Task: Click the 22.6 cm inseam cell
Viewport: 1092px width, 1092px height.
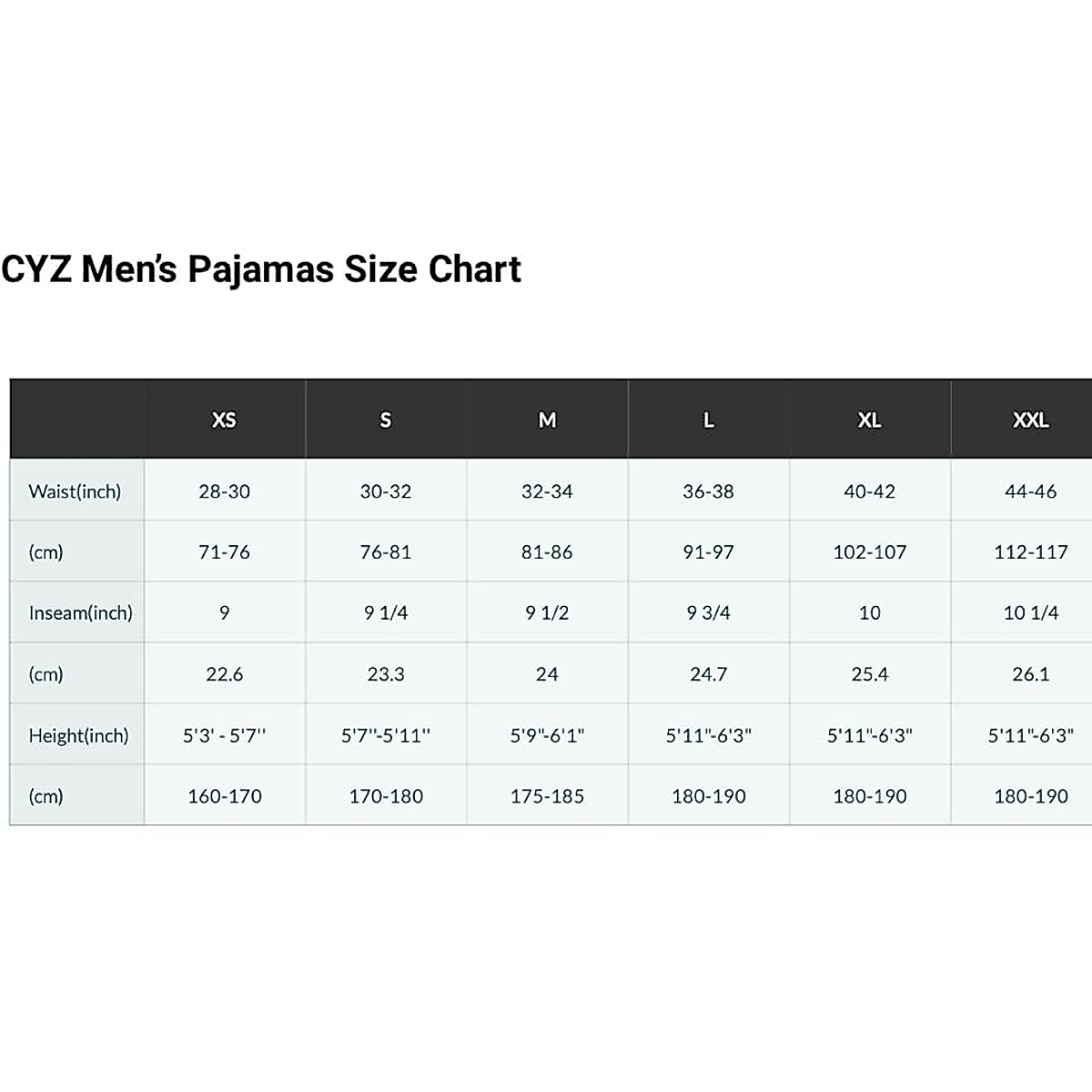Action: tap(224, 674)
